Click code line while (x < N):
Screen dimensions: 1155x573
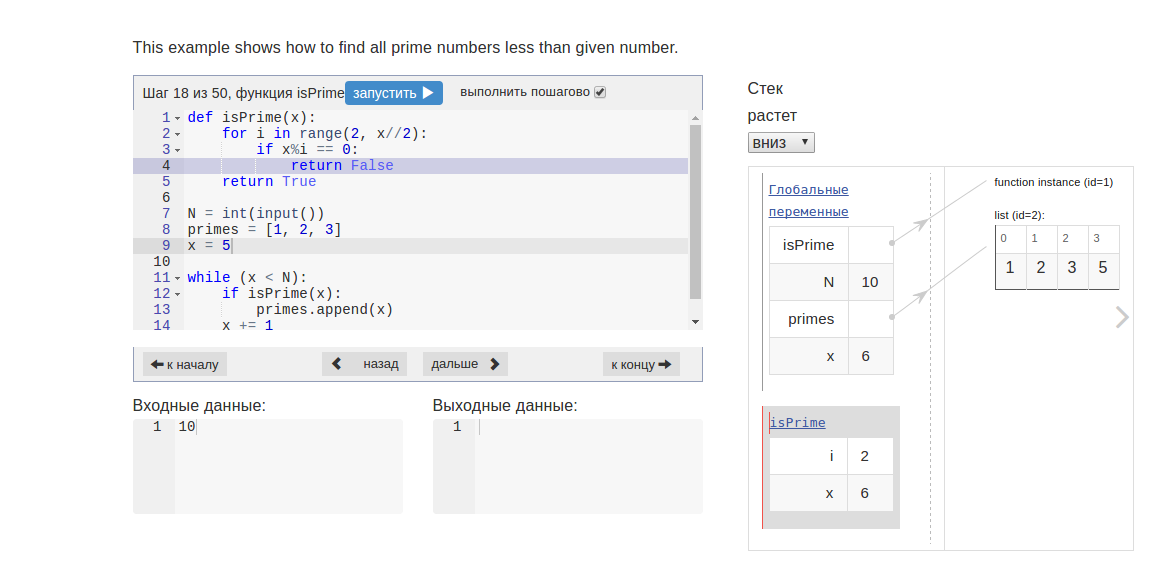(x=246, y=278)
